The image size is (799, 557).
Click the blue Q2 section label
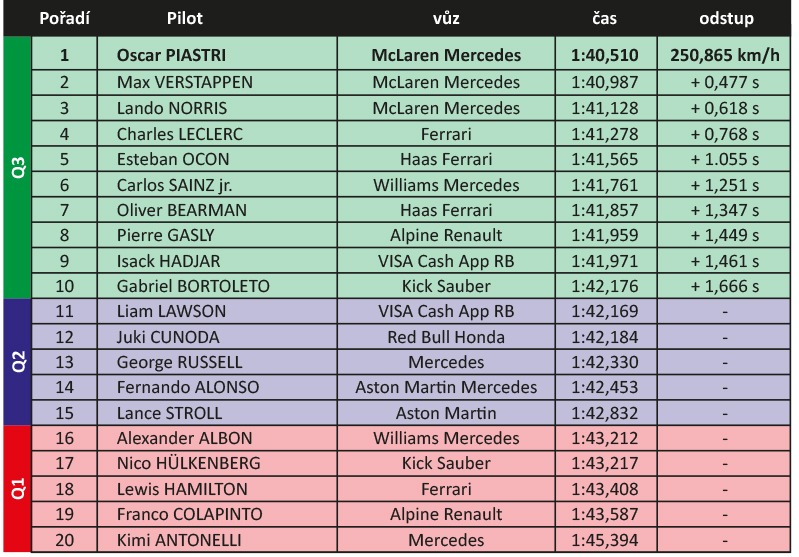point(17,362)
